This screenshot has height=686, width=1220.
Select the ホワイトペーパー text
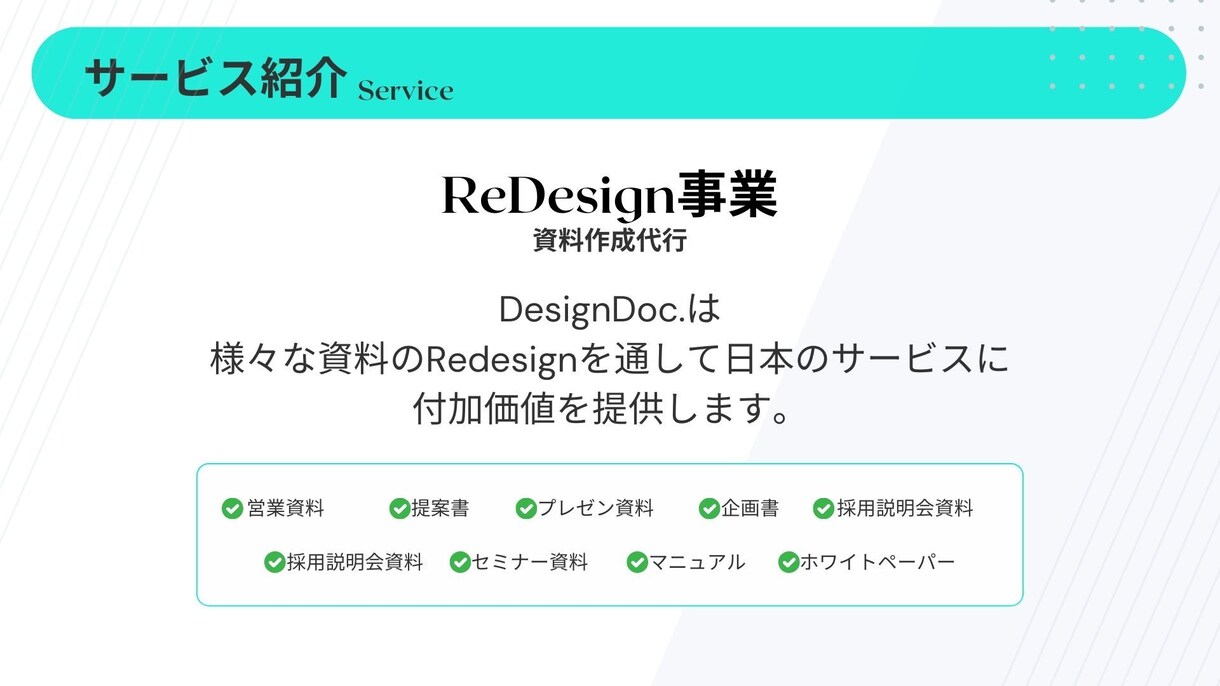(x=878, y=563)
